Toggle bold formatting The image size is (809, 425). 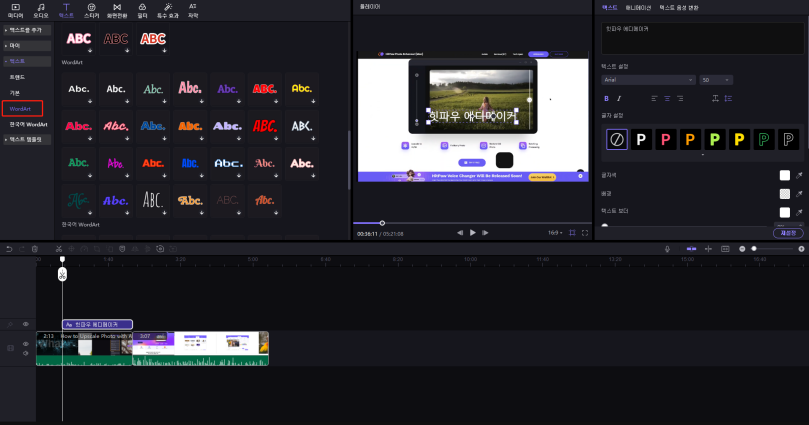point(606,99)
